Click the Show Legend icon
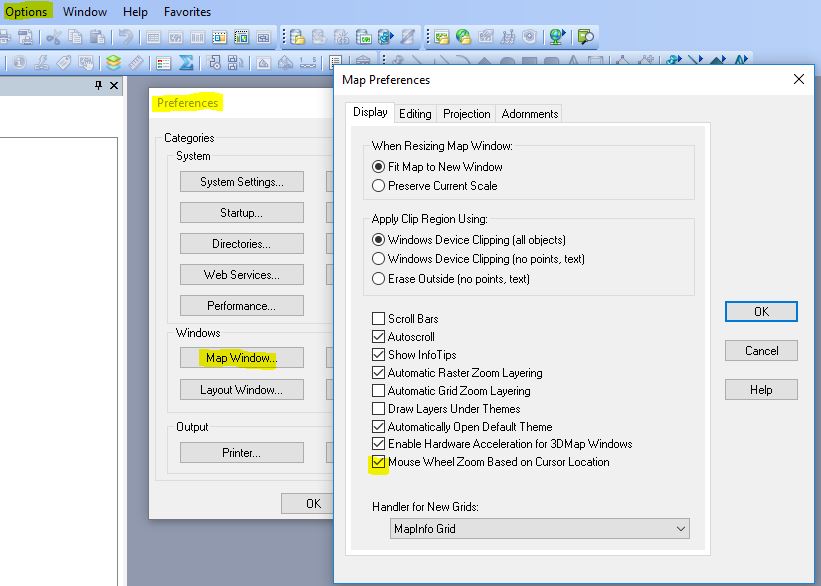821x586 pixels. [164, 63]
